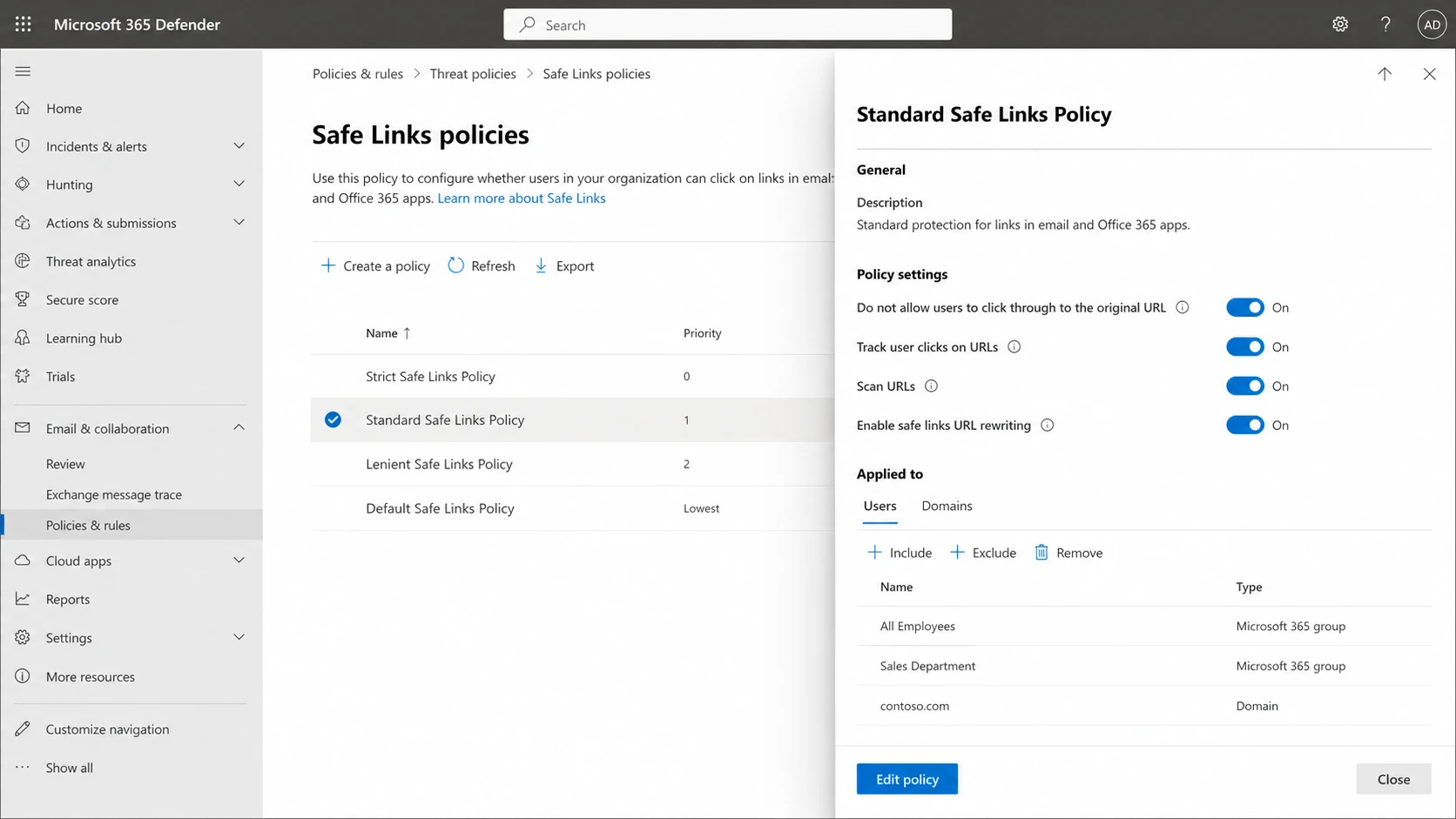
Task: Expand the Cloud apps chevron
Action: [239, 560]
